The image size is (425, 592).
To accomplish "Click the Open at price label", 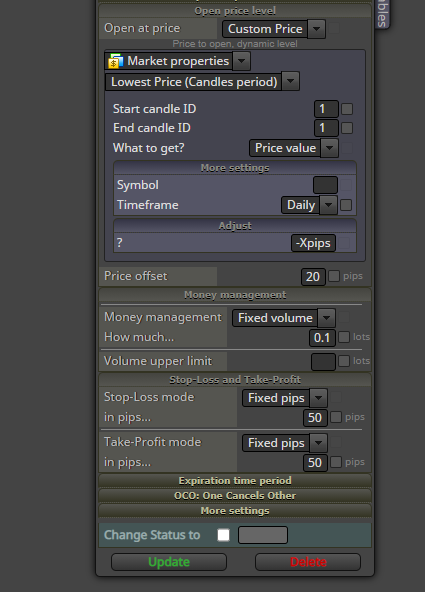I will point(142,28).
